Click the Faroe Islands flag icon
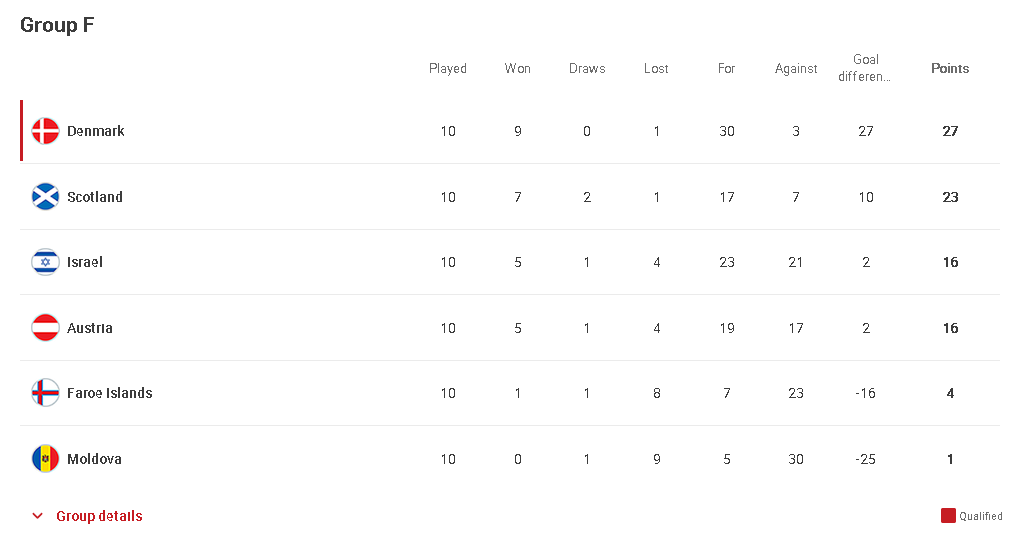1020x535 pixels. 46,392
